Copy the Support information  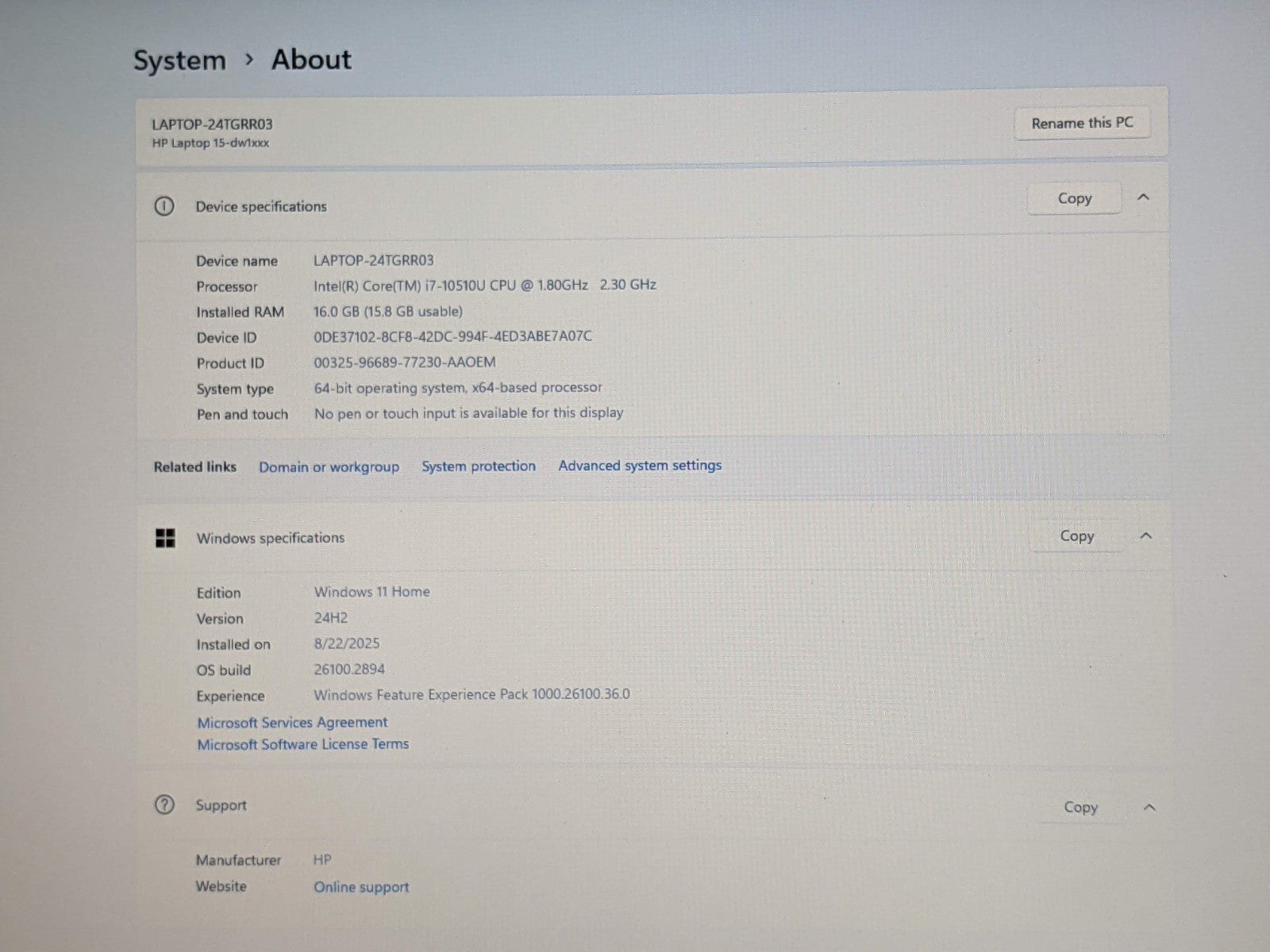click(x=1079, y=808)
